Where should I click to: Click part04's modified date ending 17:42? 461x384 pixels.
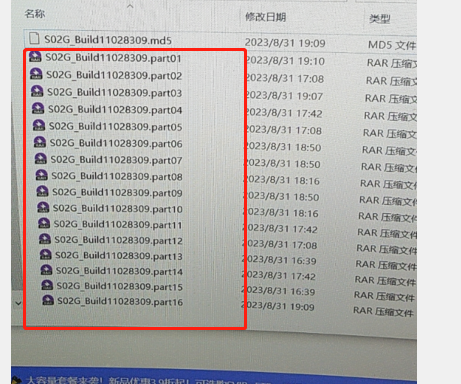283,113
